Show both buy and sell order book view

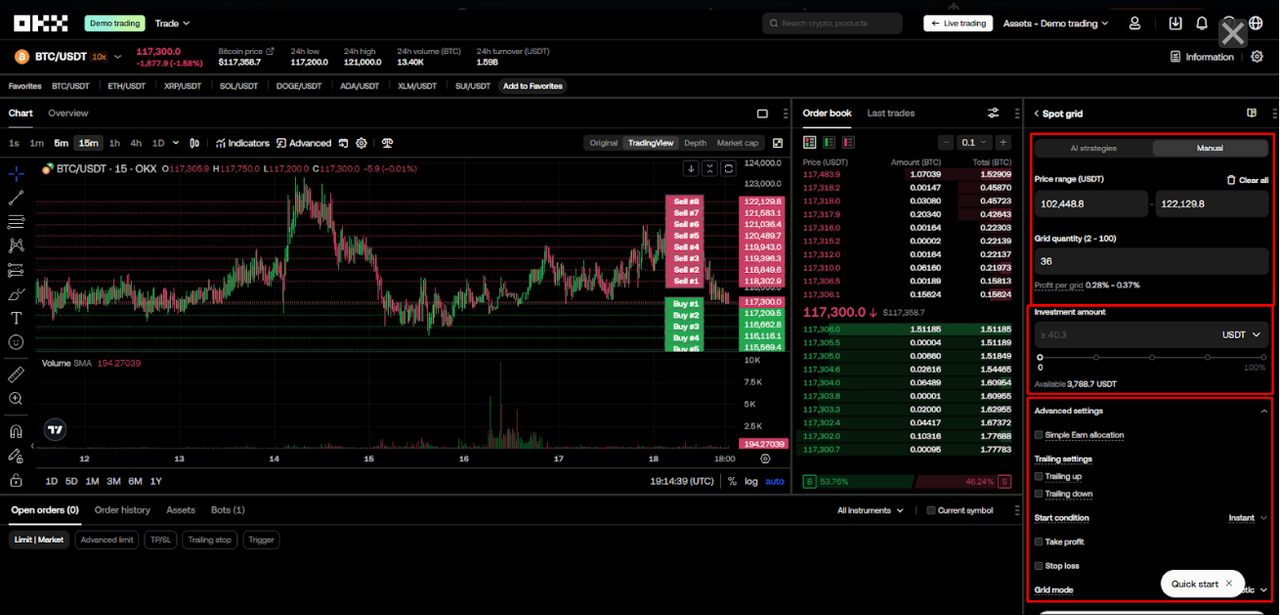(810, 143)
